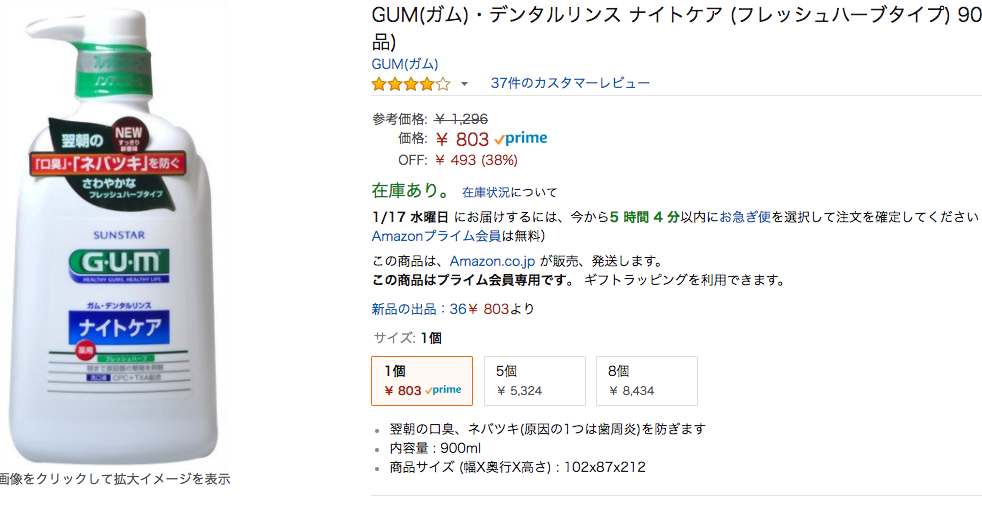Click the four-star rating icons

[x=411, y=84]
